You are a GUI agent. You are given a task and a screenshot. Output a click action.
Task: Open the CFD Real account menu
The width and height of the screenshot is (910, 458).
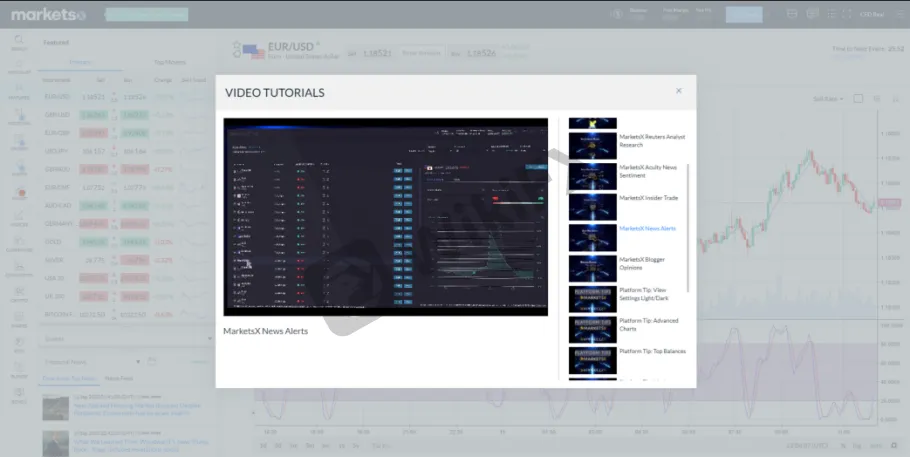[x=872, y=15]
